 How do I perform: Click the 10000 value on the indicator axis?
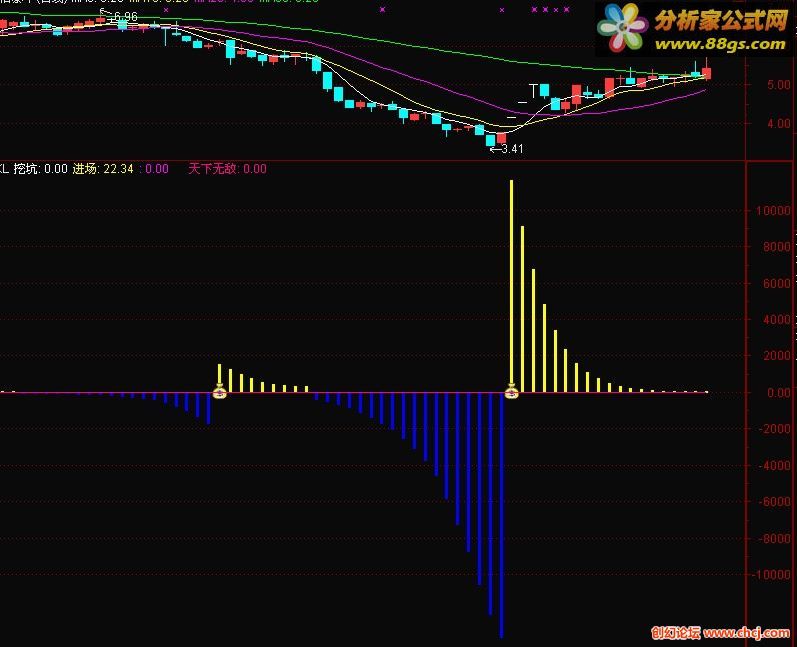point(773,210)
